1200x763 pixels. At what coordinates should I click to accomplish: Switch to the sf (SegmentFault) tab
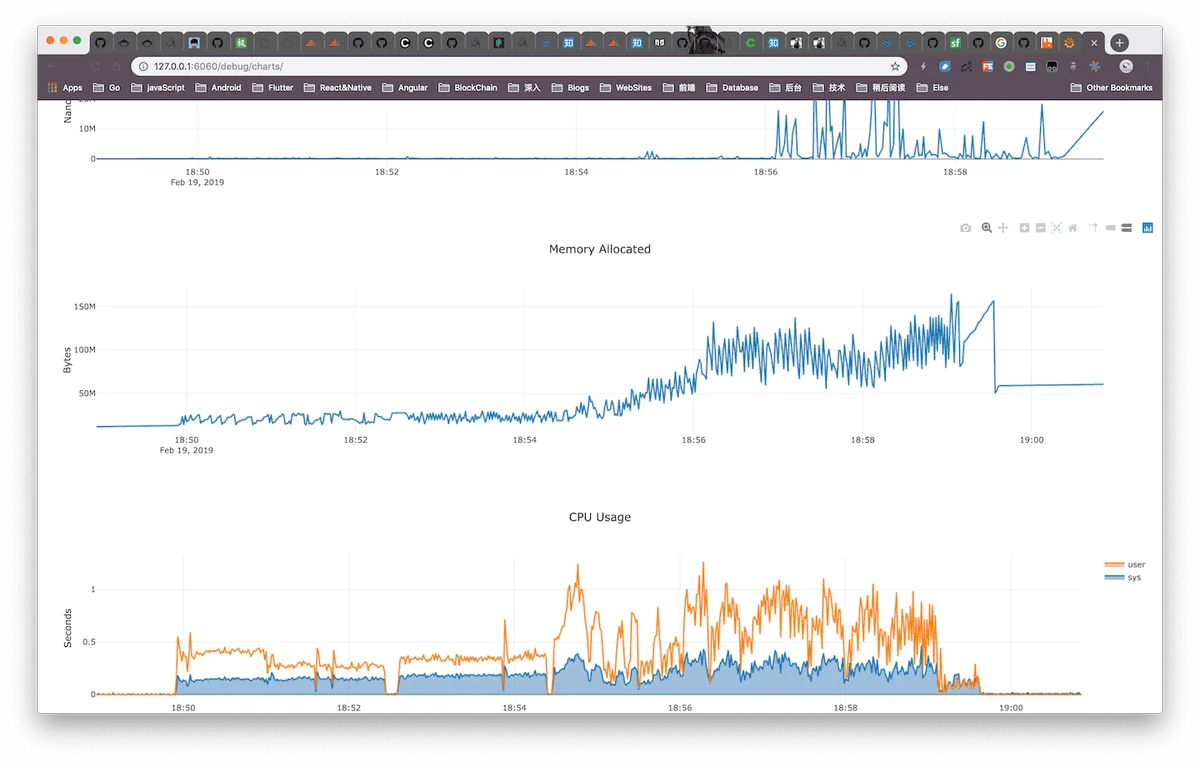click(955, 43)
